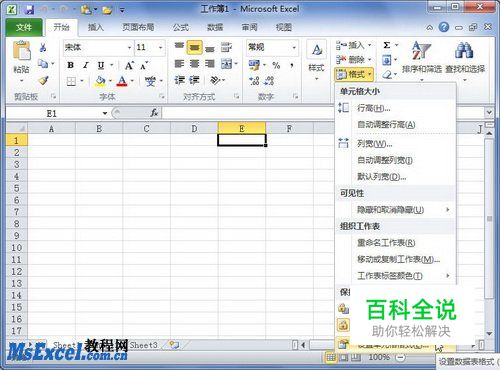Toggle middle align button
The image size is (500, 370).
point(194,48)
